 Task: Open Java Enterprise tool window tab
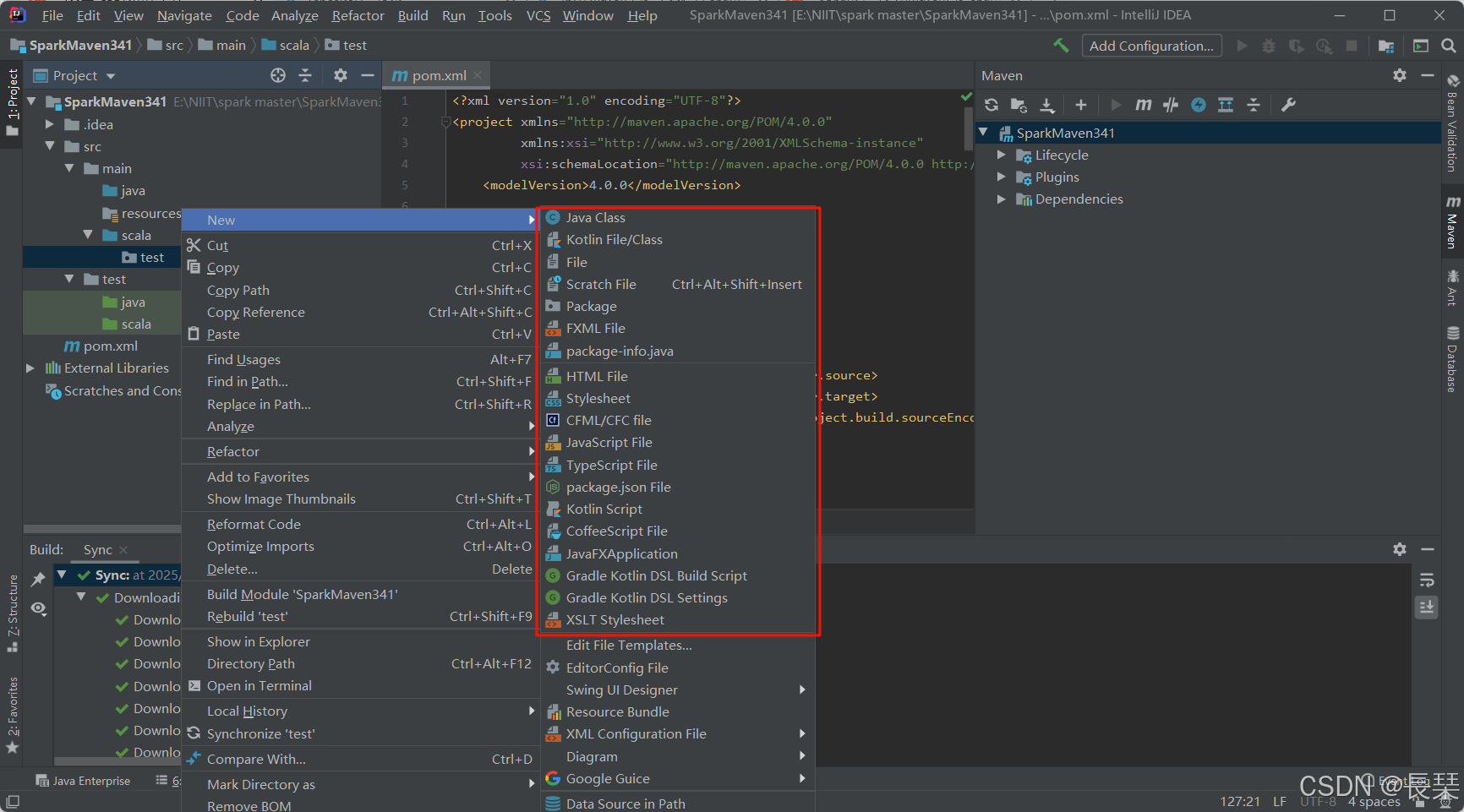coord(83,781)
